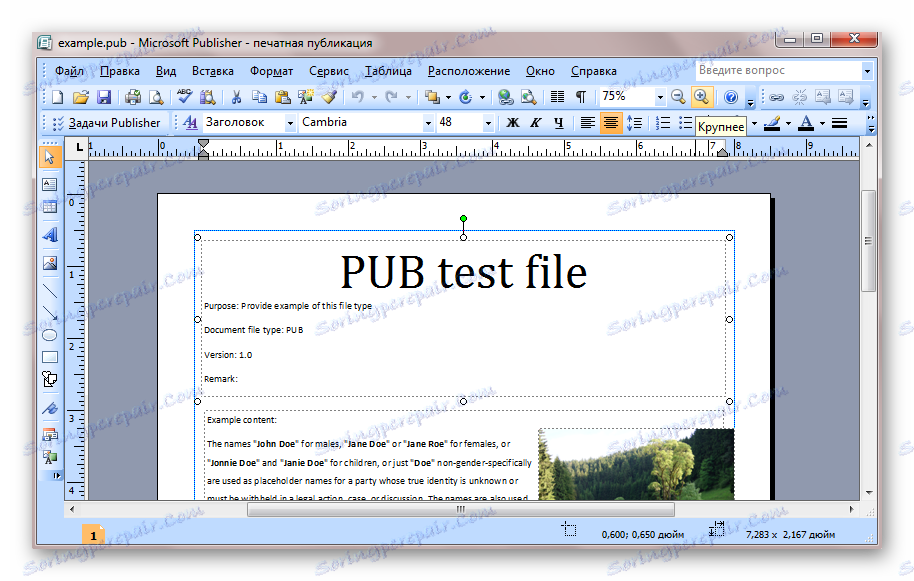Screen dimensions: 914x581
Task: Open the font size 48 dropdown
Action: [x=488, y=123]
